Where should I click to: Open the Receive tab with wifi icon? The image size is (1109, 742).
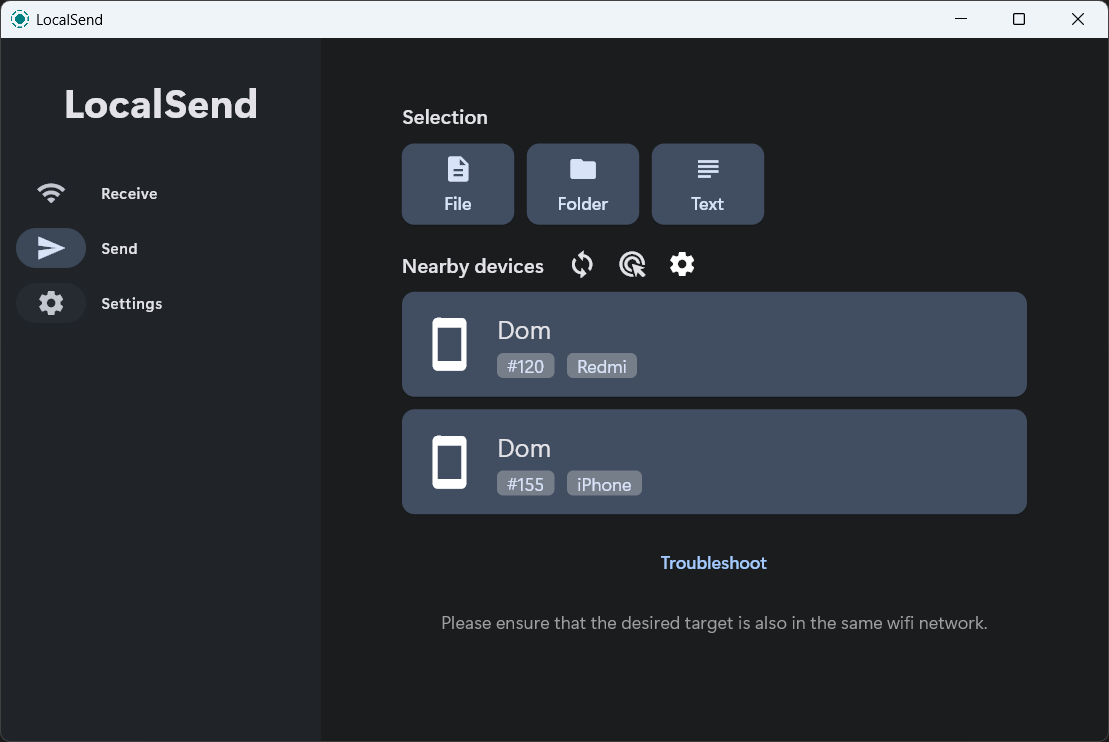(x=51, y=193)
